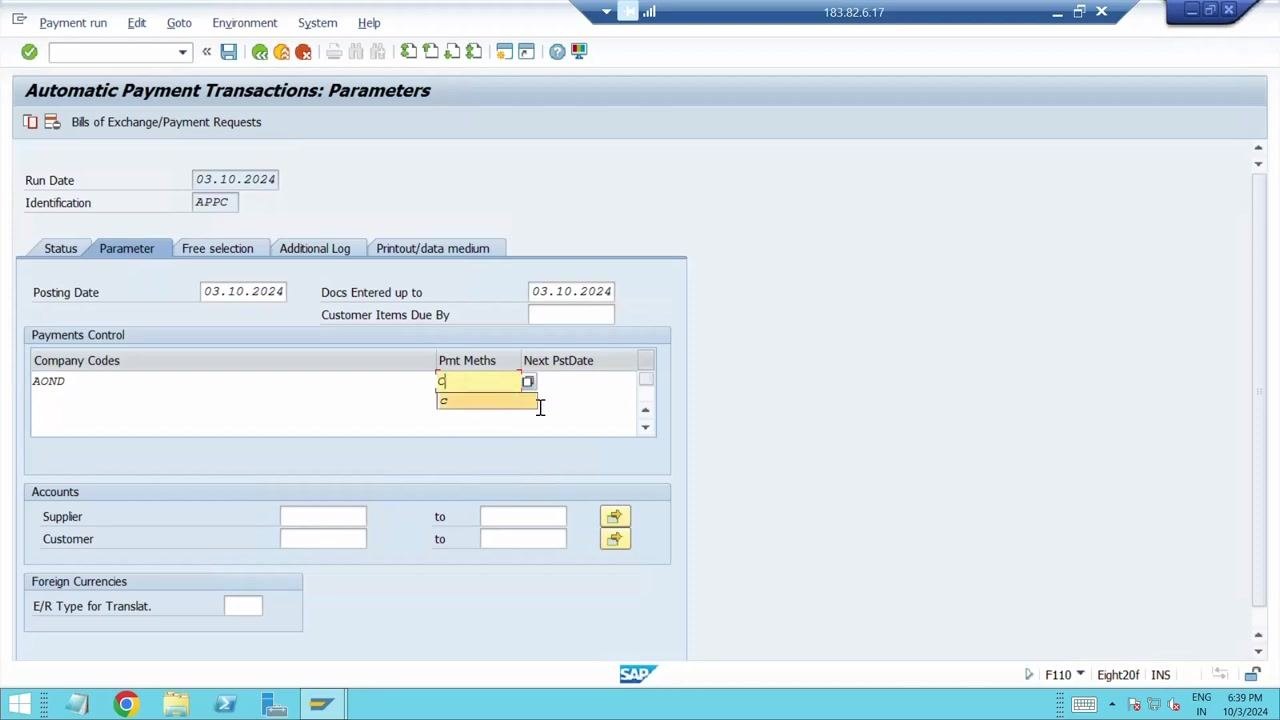Open the Customize Local Layout monitor icon

click(579, 52)
